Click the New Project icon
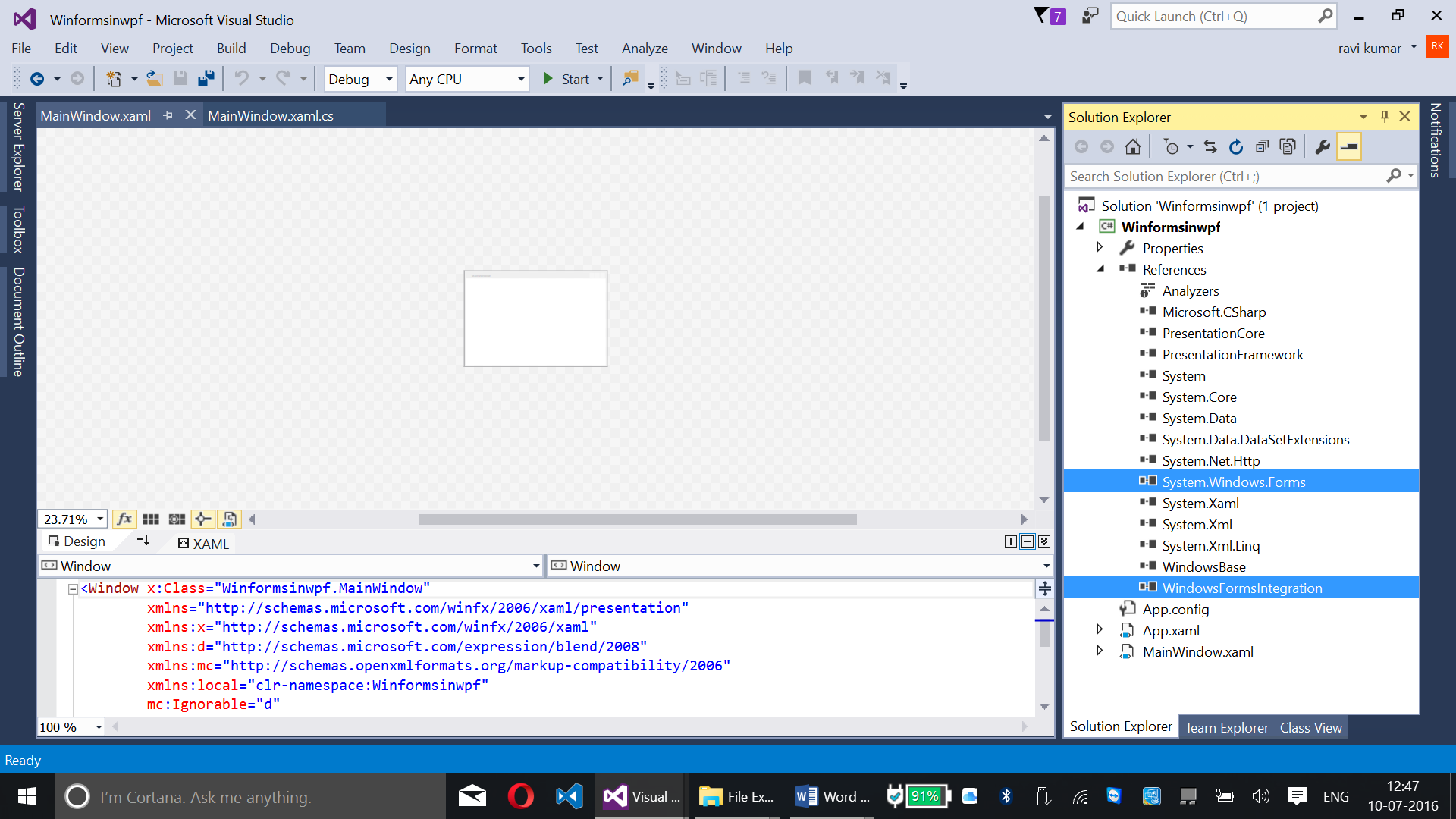1456x819 pixels. click(x=113, y=79)
